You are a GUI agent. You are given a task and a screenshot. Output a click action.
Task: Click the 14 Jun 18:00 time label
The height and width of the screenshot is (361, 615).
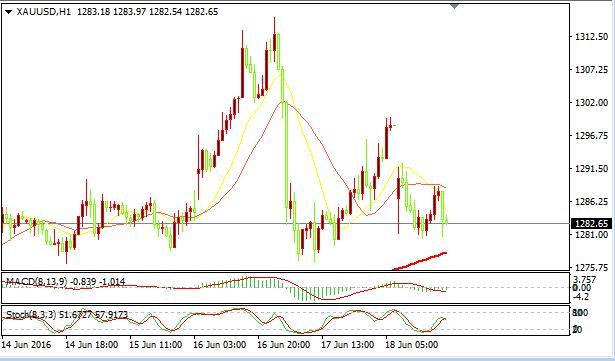[91, 345]
